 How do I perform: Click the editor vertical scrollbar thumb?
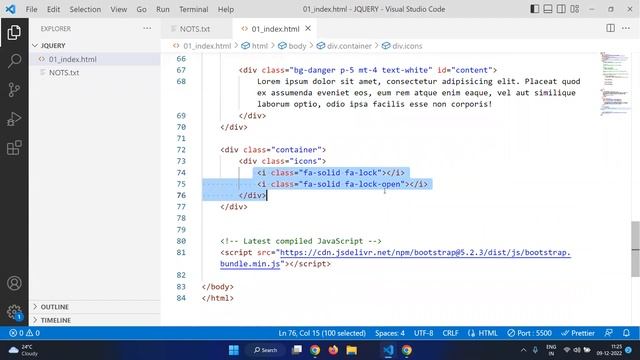tap(636, 249)
